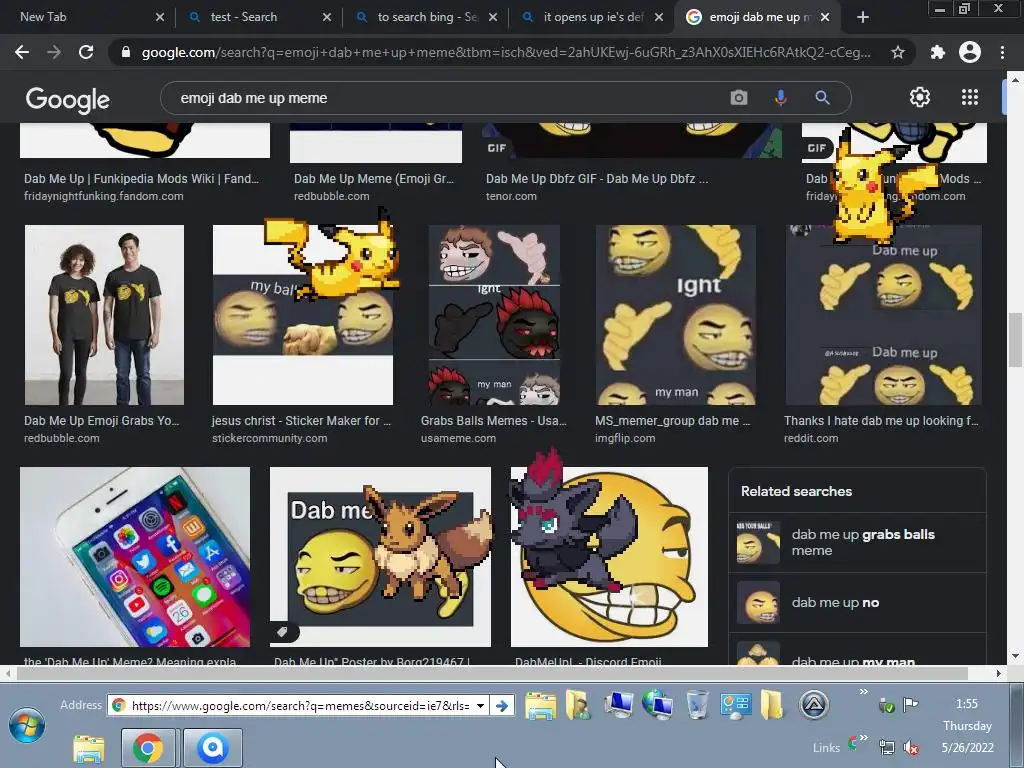Open 'Dab Me Up | Funkipedia Mods Wiki' result
The width and height of the screenshot is (1024, 768).
point(141,178)
